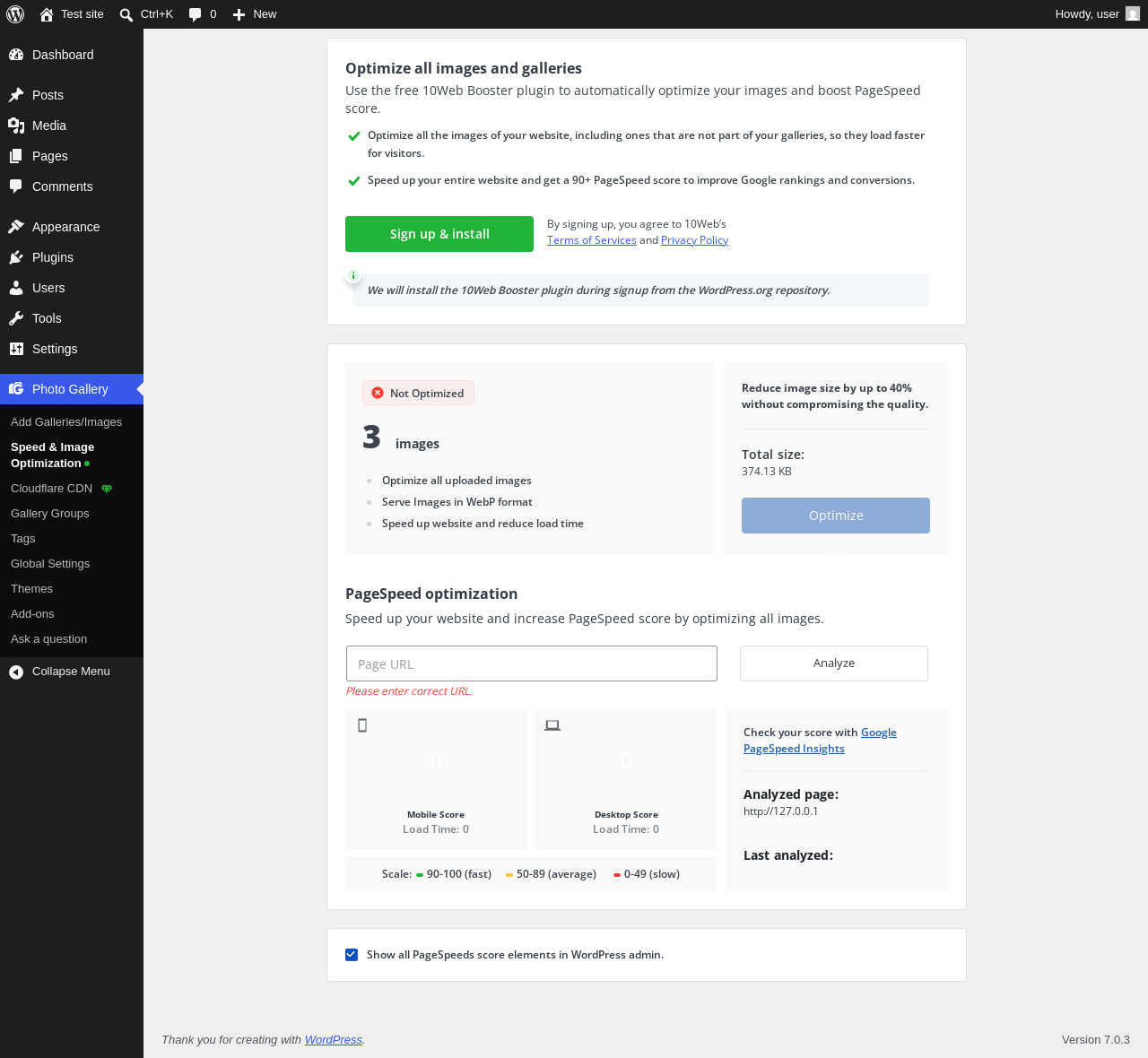Click the Comments speech bubble sidebar icon
Viewport: 1148px width, 1058px height.
click(16, 186)
